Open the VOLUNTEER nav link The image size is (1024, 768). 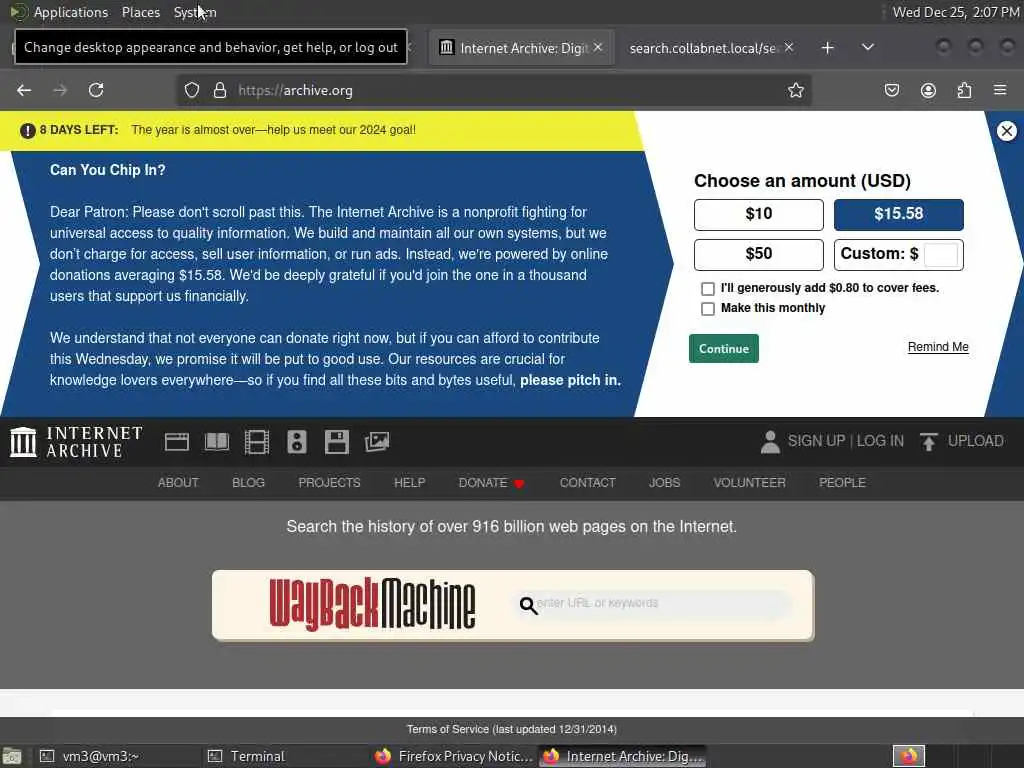pos(750,483)
